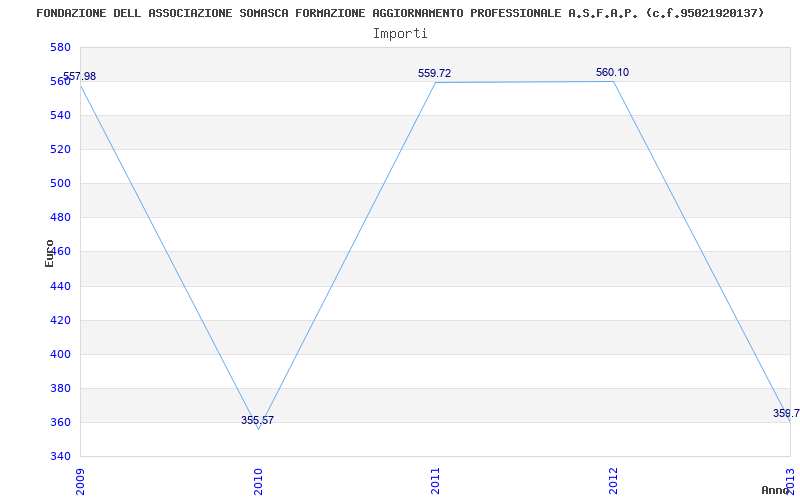
Task: Click the y-axis value 580
Action: (60, 47)
